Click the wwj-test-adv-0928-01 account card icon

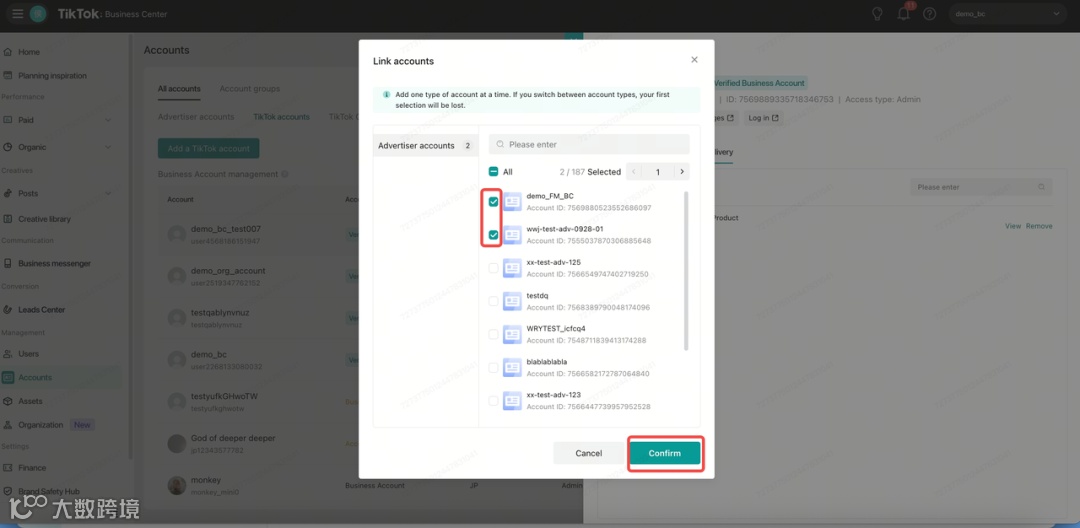click(512, 235)
